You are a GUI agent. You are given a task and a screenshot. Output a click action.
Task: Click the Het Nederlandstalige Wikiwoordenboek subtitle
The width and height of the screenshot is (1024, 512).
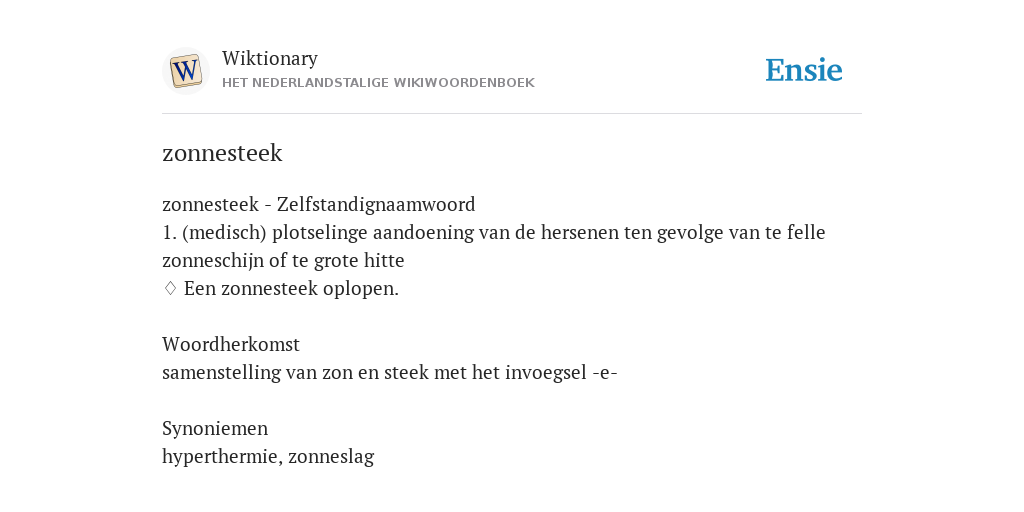click(378, 83)
